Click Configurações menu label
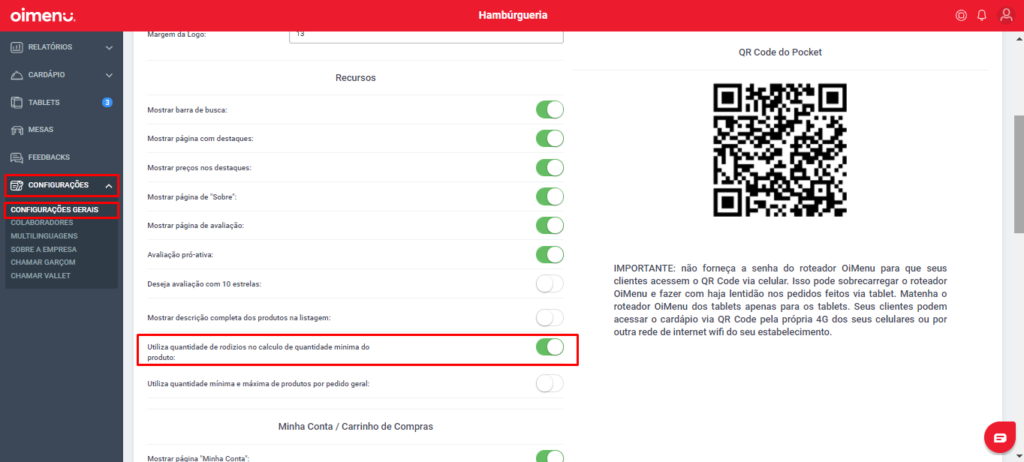The height and width of the screenshot is (462, 1024). point(58,186)
